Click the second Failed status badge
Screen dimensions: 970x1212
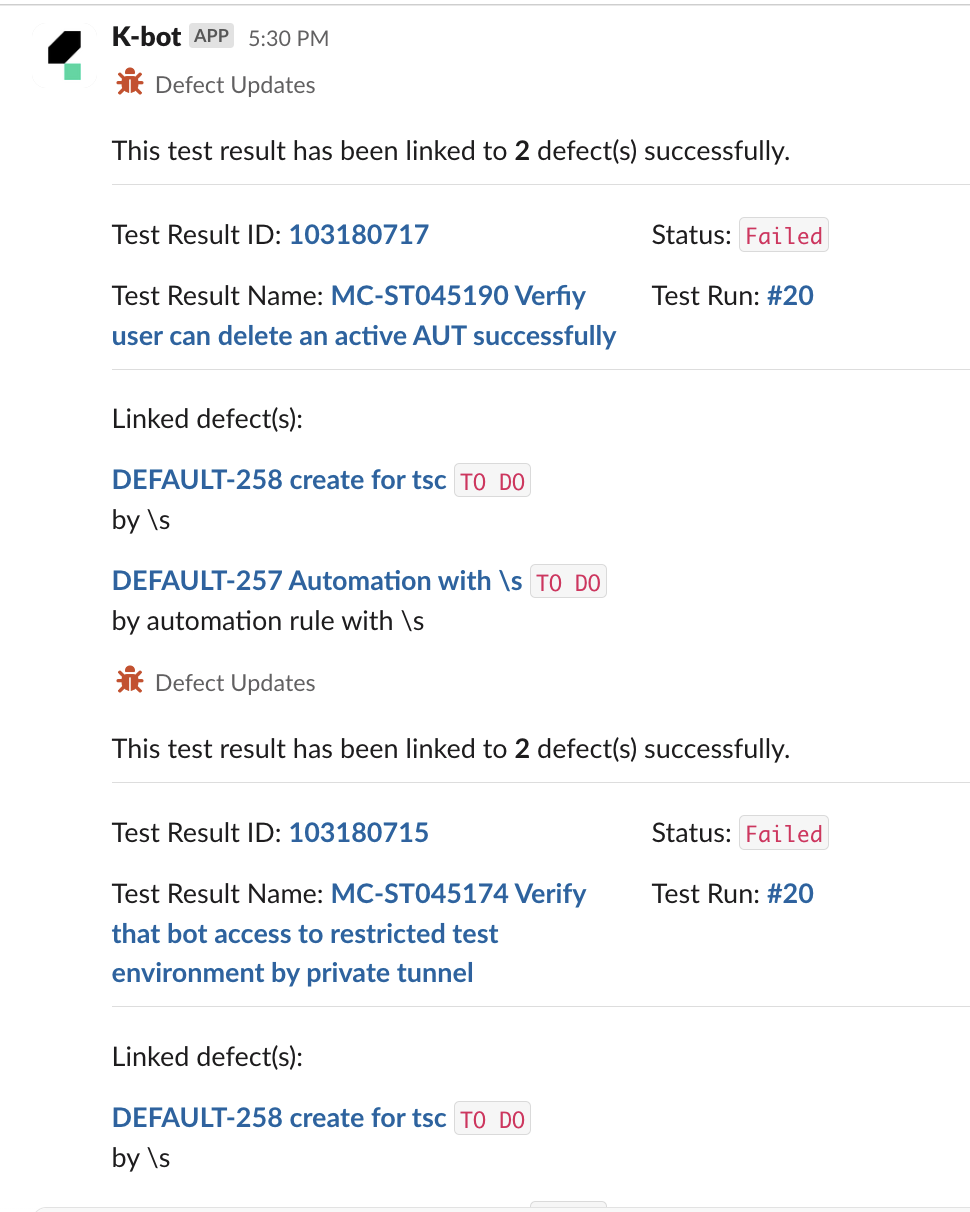(x=783, y=832)
